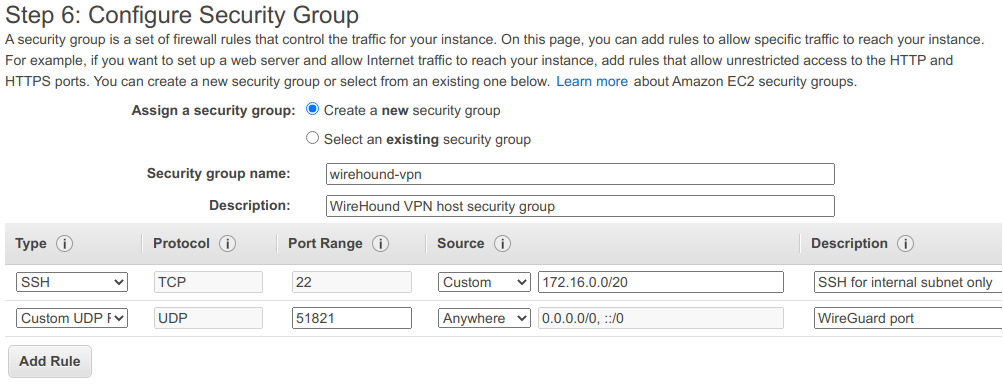Click the info icon next to Type
Image resolution: width=1003 pixels, height=387 pixels.
64,244
